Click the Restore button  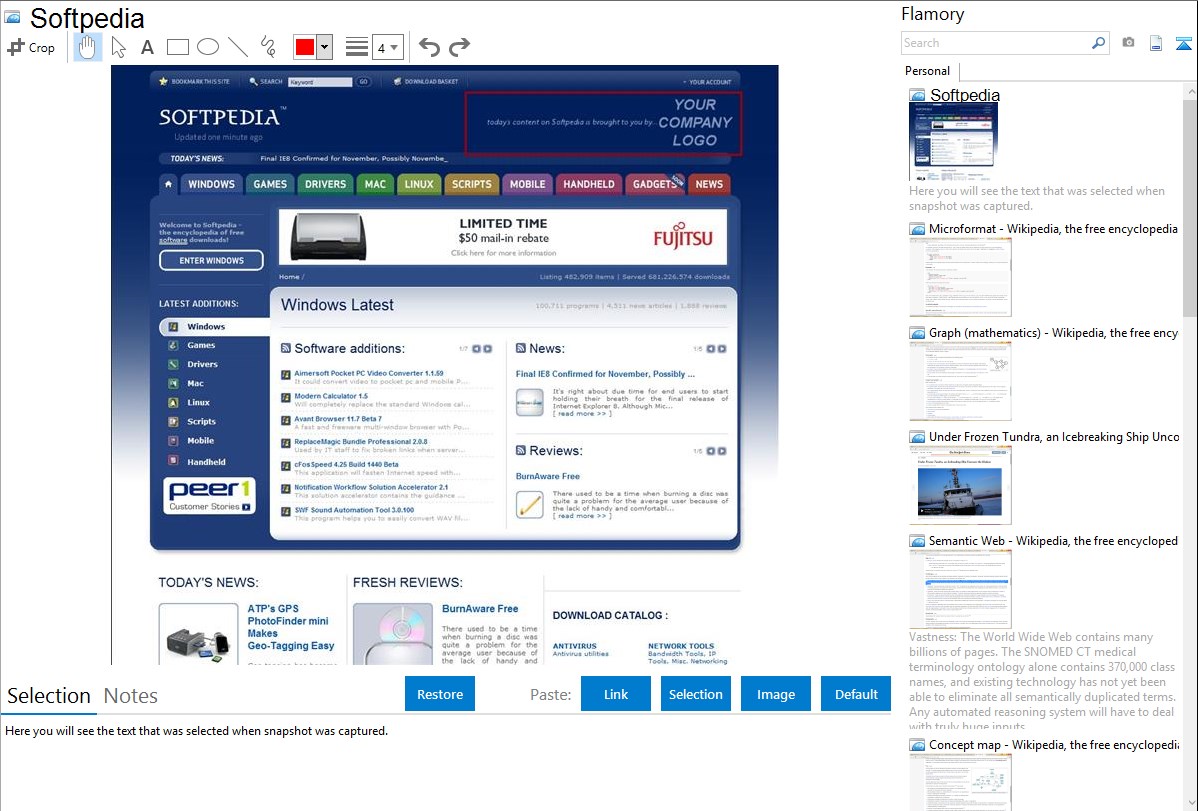point(440,694)
